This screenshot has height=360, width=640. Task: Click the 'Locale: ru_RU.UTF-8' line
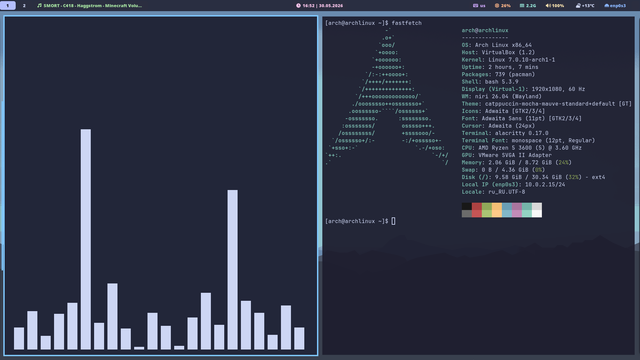[493, 192]
